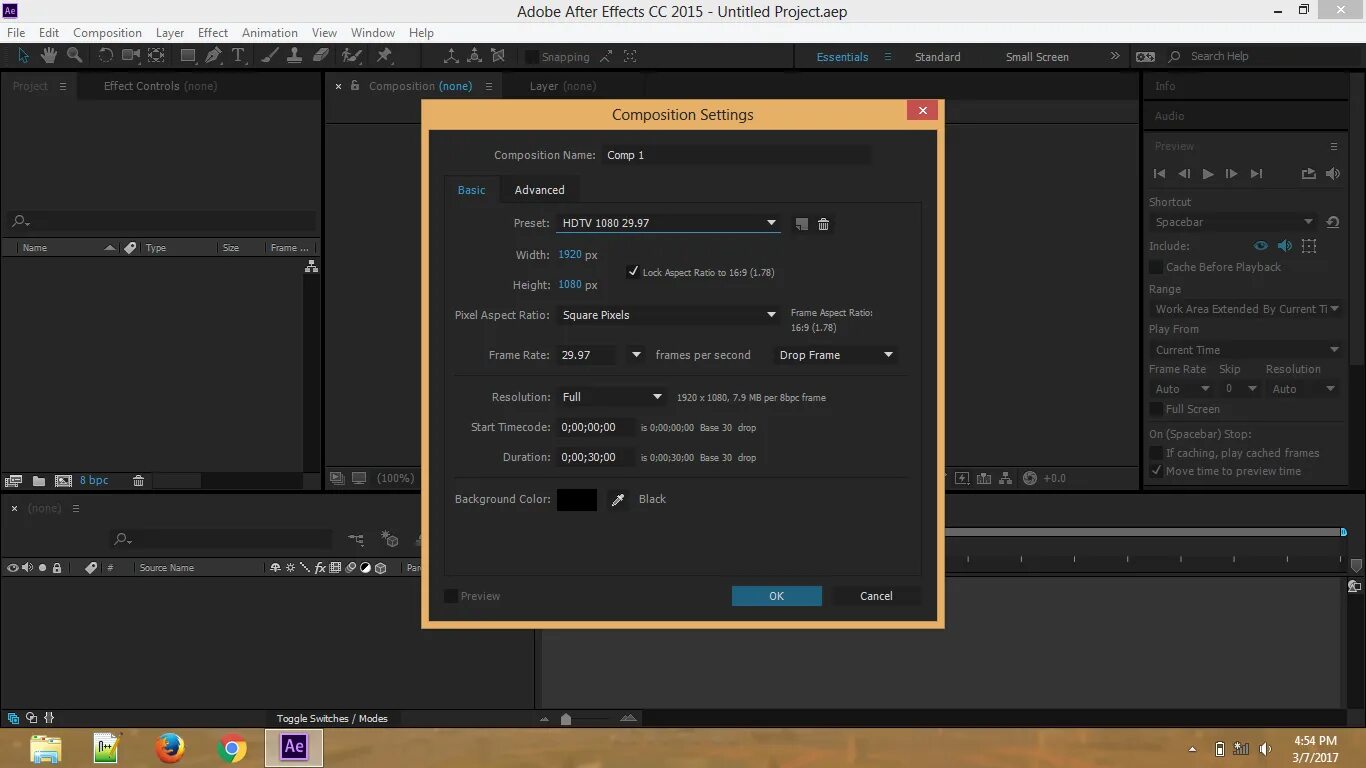Screen dimensions: 1366x768
Task: Select the Pan Behind anchor point tool
Action: (157, 56)
